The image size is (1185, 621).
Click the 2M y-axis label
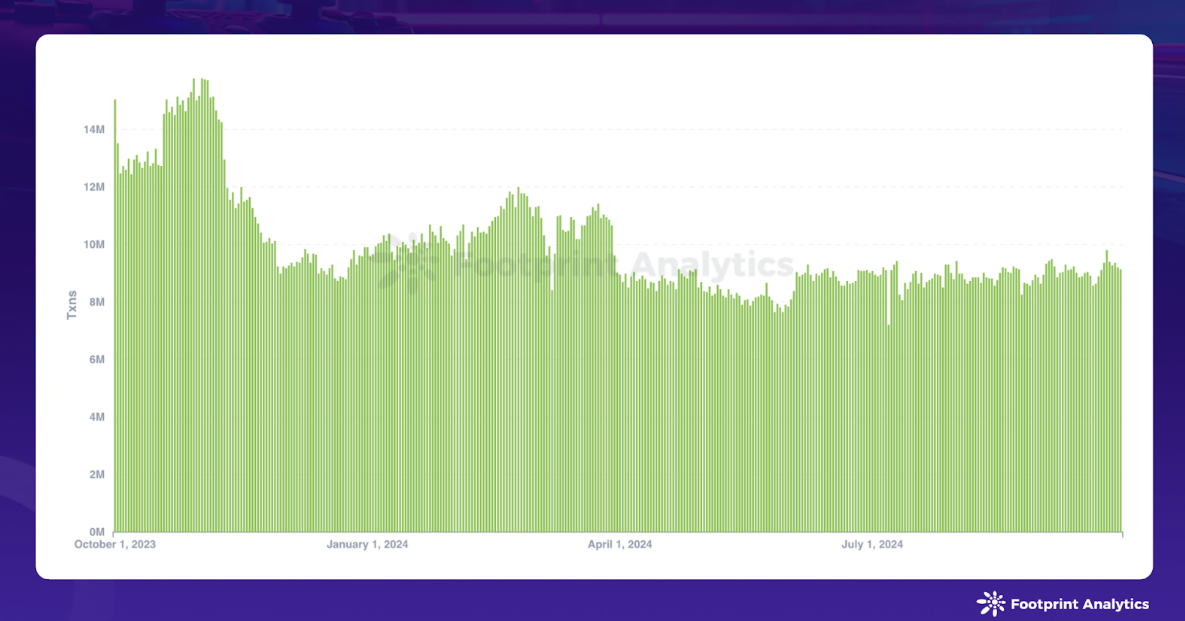[x=97, y=474]
